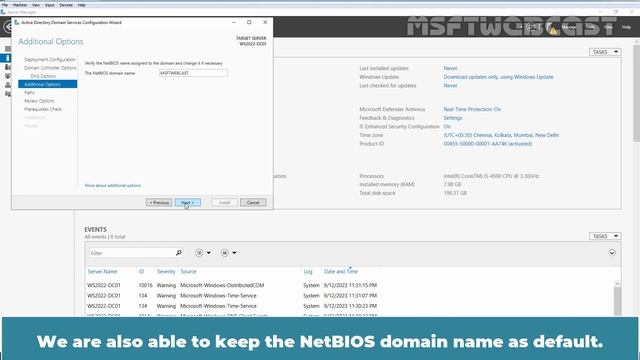Click the magnifier icon in the Events filter

(x=178, y=253)
